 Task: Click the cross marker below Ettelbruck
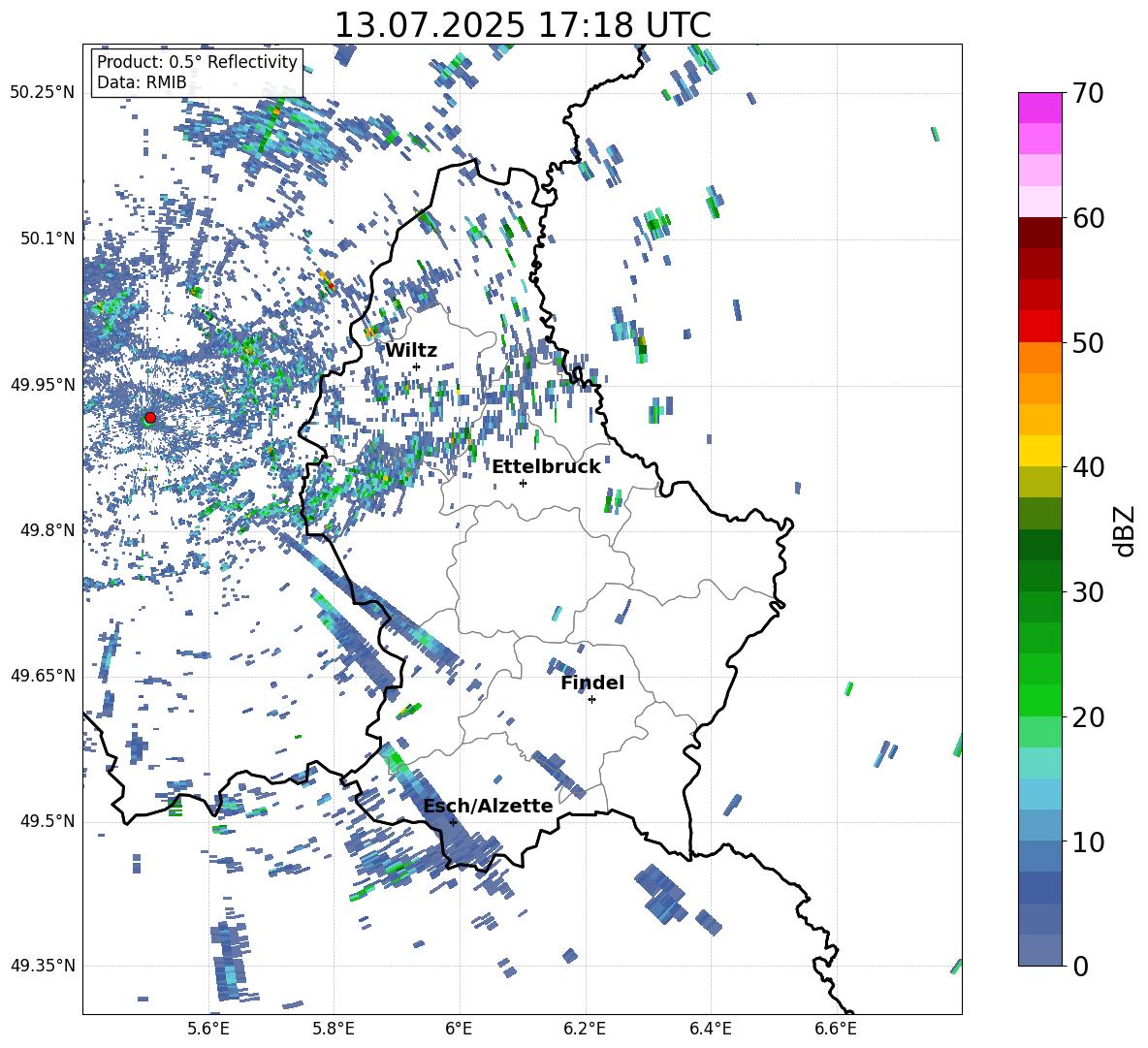(523, 483)
